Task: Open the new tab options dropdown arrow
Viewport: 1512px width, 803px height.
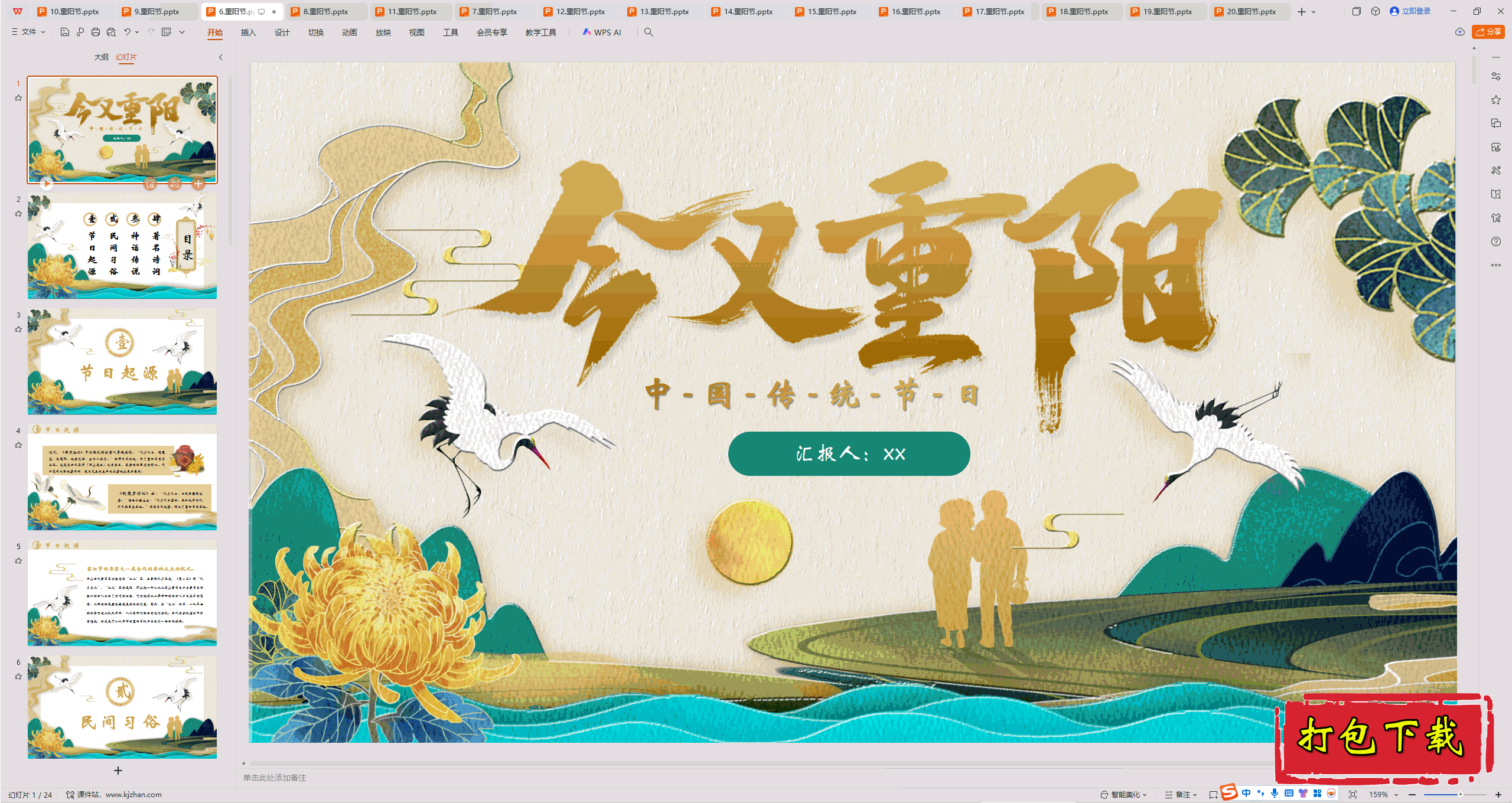Action: [1314, 11]
